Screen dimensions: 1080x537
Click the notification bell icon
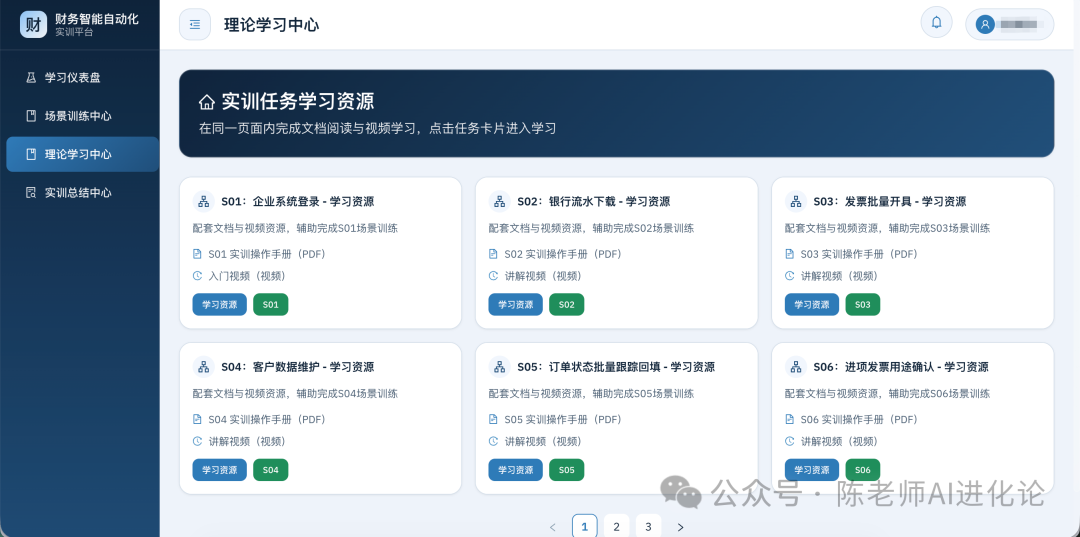pos(936,22)
